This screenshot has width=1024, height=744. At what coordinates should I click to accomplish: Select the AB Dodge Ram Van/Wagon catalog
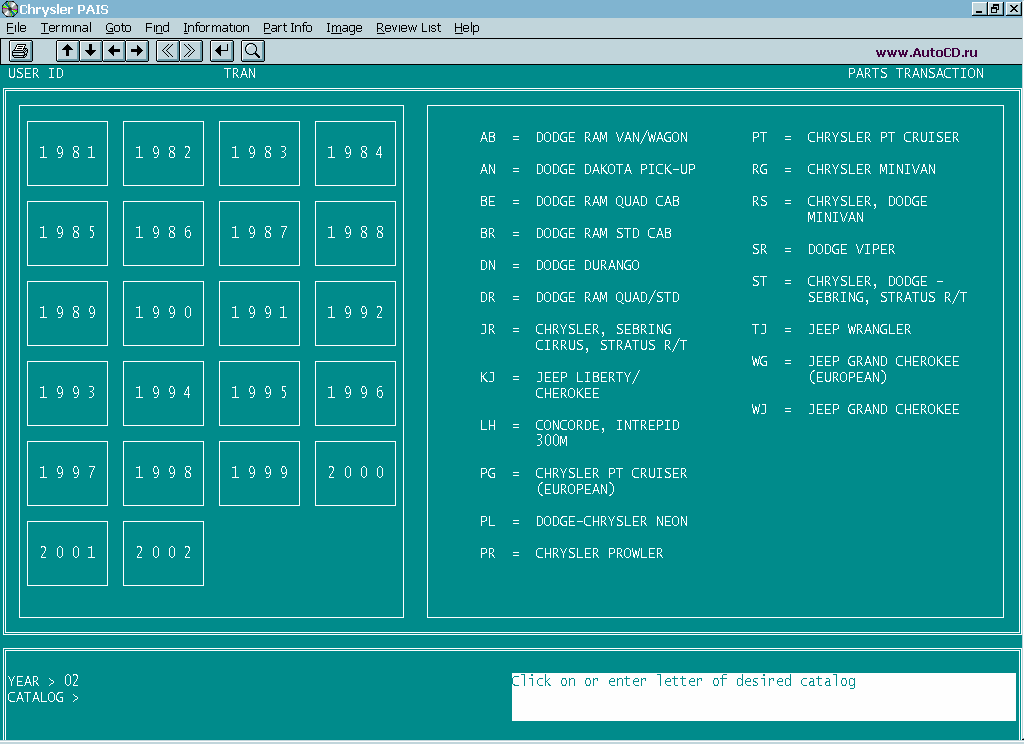[x=584, y=137]
